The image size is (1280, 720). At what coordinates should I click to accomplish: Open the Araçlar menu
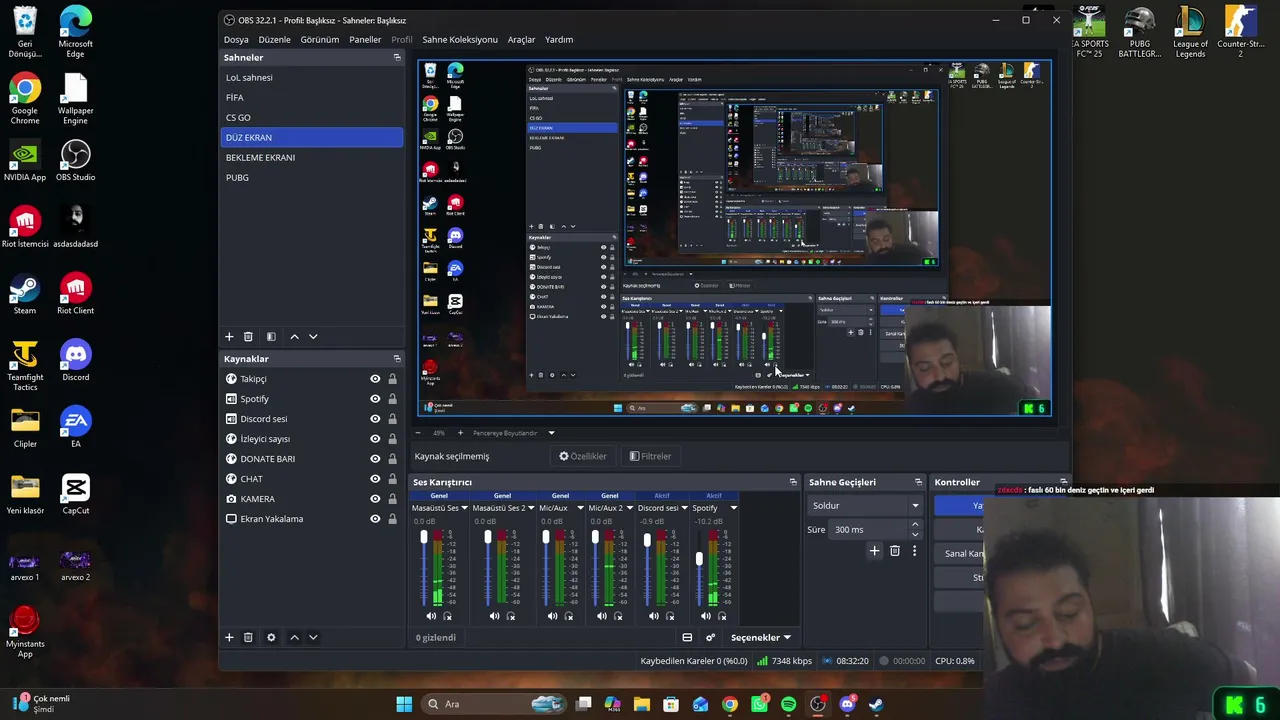coord(521,40)
